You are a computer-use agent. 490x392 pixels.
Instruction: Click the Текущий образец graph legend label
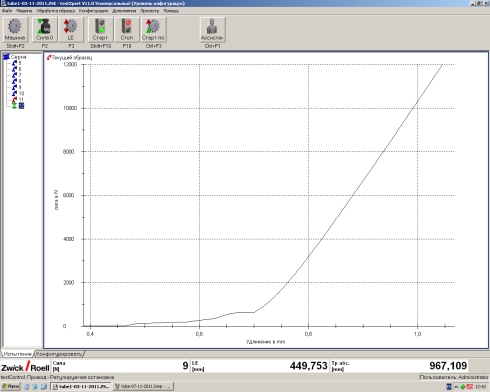click(x=70, y=58)
